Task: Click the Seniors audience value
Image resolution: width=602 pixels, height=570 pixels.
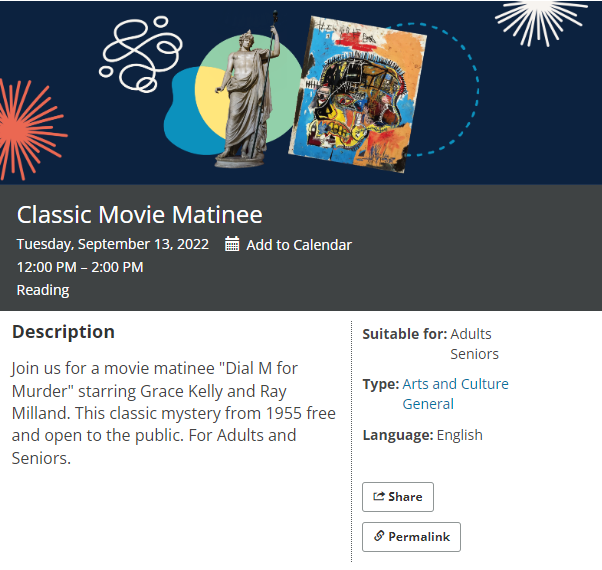Action: [474, 354]
